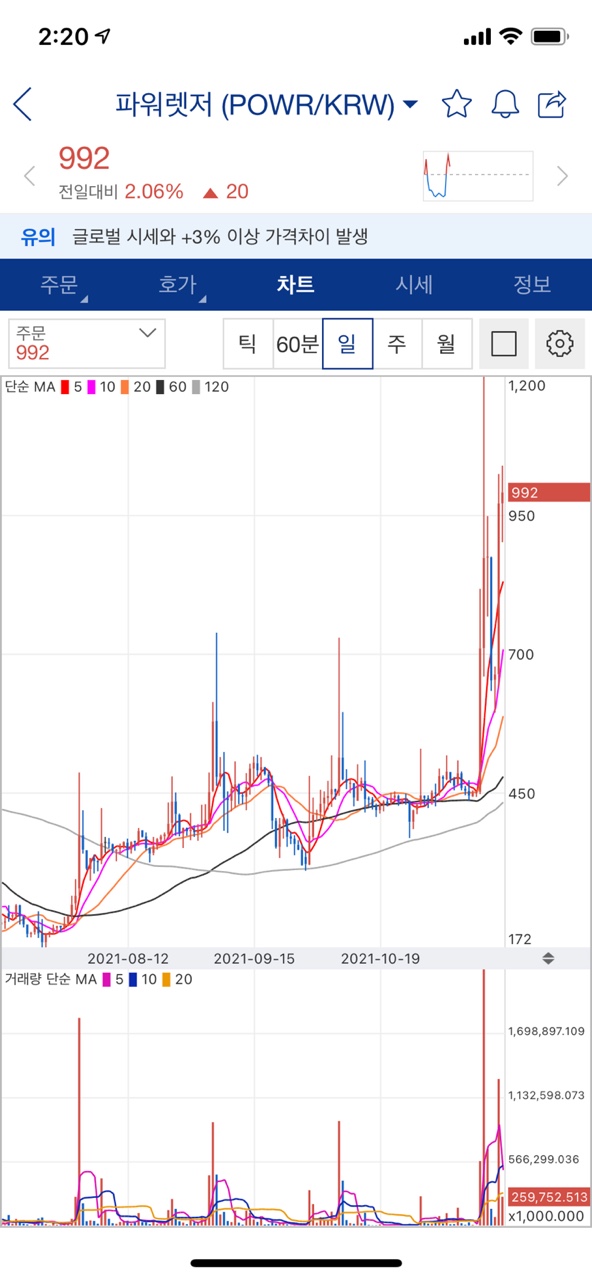Open the 호가 tab
The image size is (592, 1280).
click(x=177, y=285)
